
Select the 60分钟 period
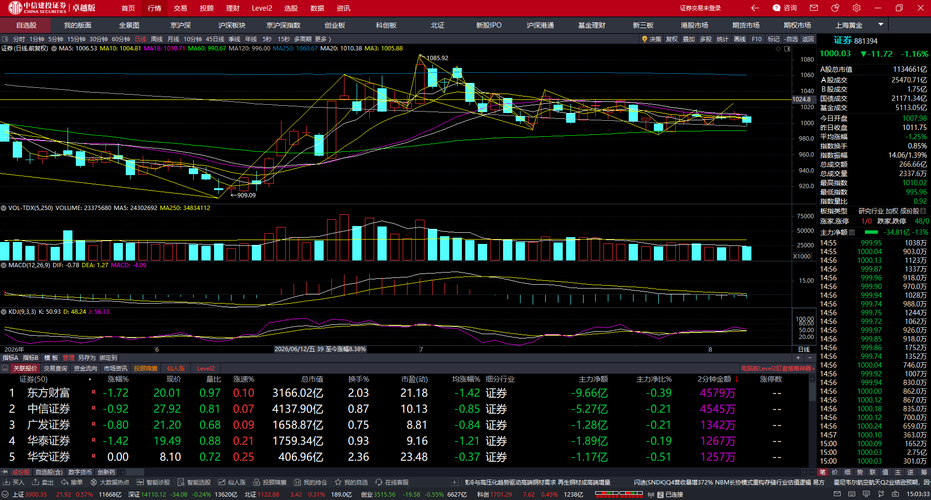[121, 39]
